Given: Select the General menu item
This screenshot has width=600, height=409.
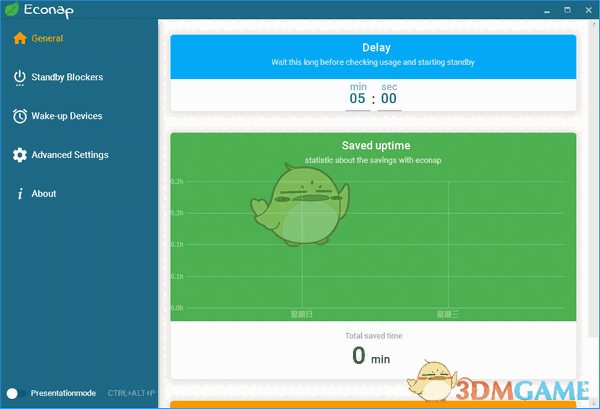Looking at the screenshot, I should 47,38.
